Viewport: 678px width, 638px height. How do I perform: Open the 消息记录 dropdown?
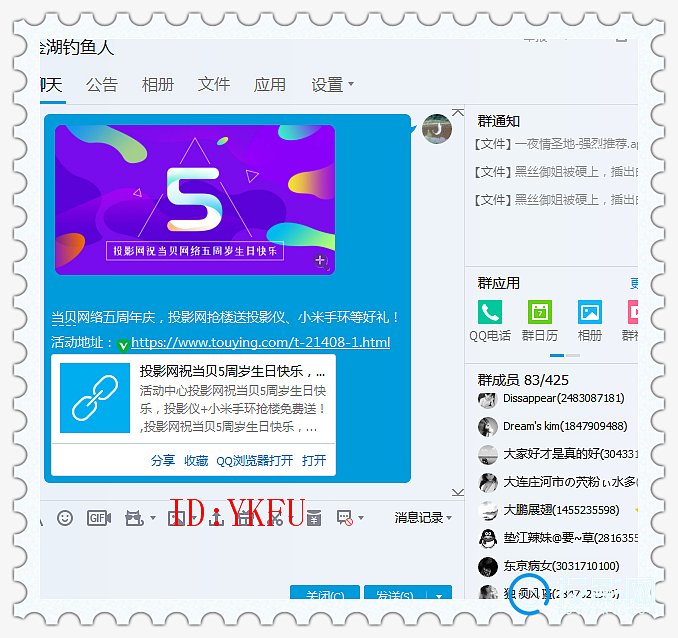422,517
